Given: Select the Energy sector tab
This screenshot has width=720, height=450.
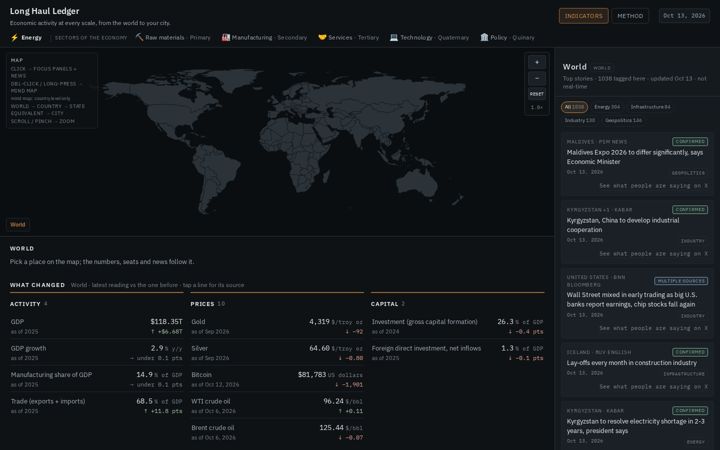Looking at the screenshot, I should point(26,38).
